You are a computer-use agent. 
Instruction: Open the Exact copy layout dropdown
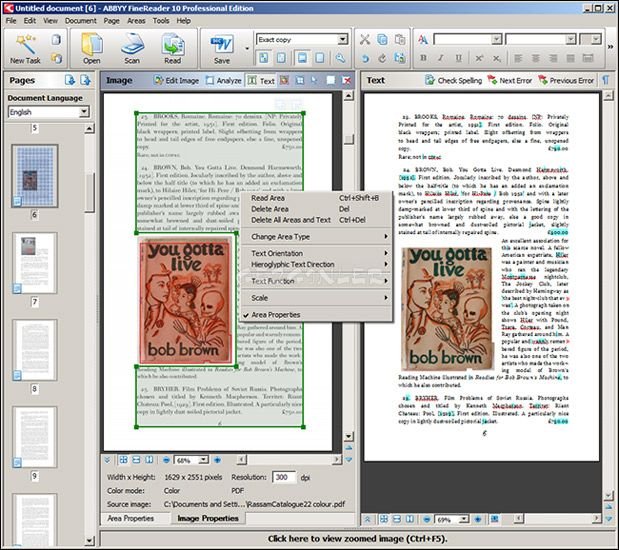coord(343,39)
